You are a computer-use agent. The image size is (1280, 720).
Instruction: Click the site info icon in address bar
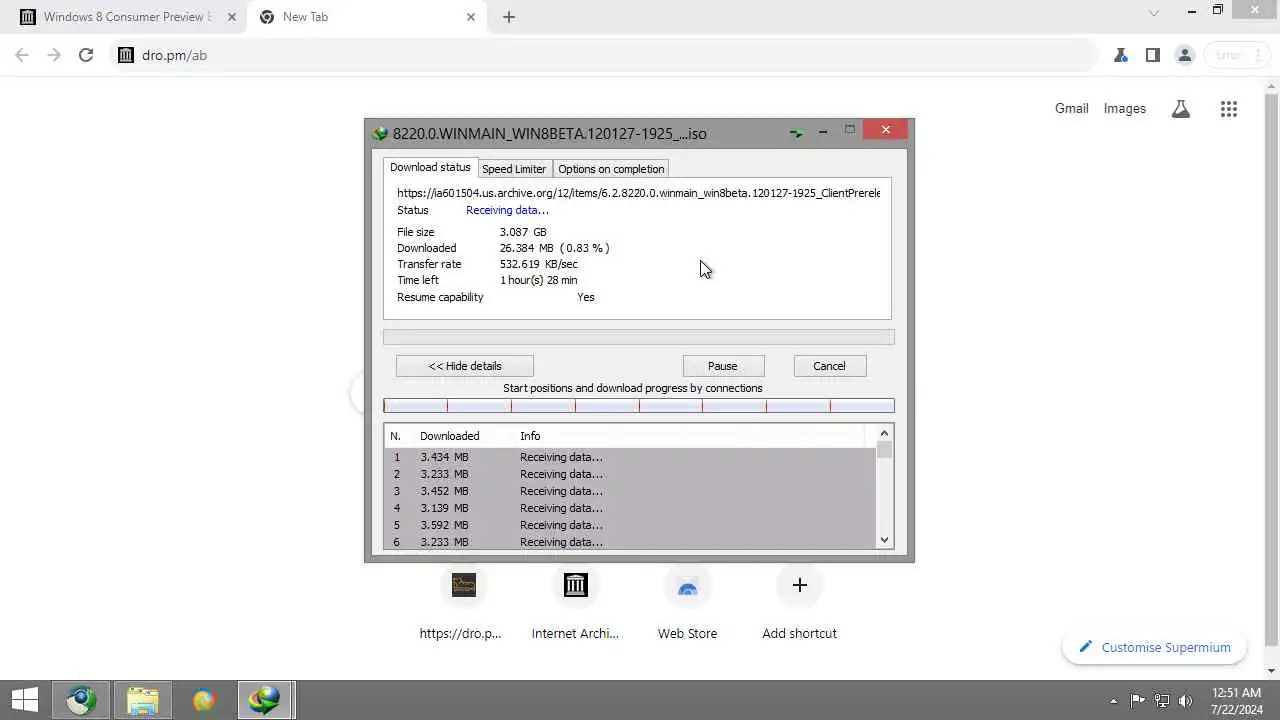click(126, 55)
